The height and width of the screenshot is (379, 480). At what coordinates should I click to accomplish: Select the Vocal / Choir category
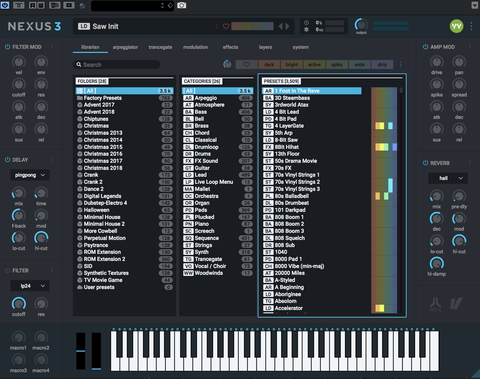tap(217, 266)
